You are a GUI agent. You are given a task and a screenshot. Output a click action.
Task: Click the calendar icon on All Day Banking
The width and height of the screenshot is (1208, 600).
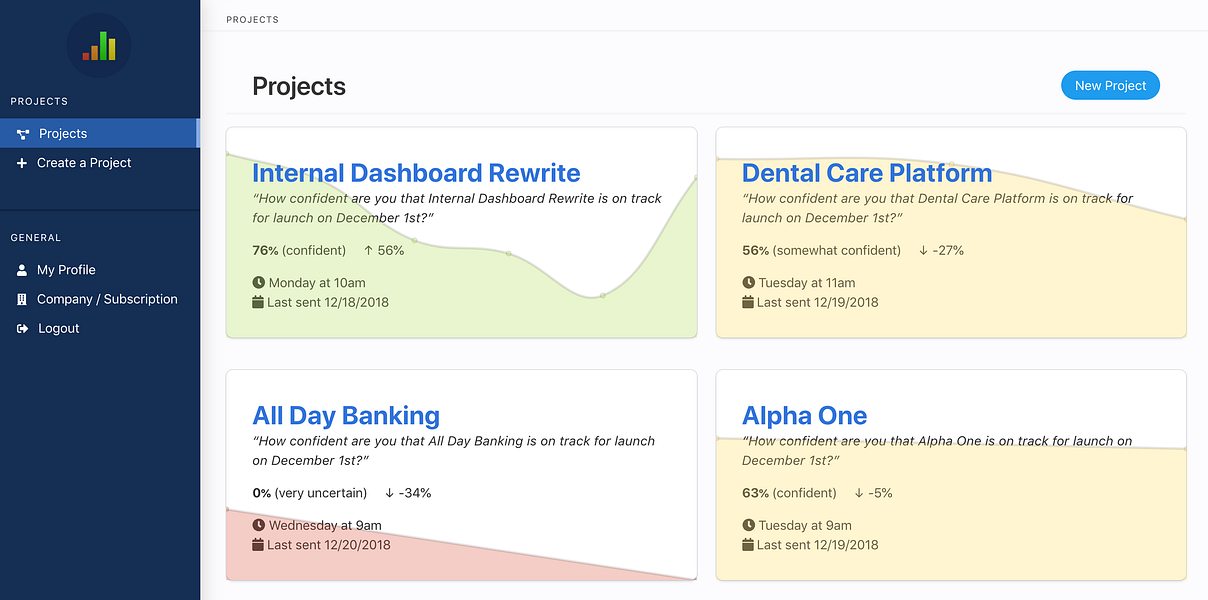coord(258,545)
